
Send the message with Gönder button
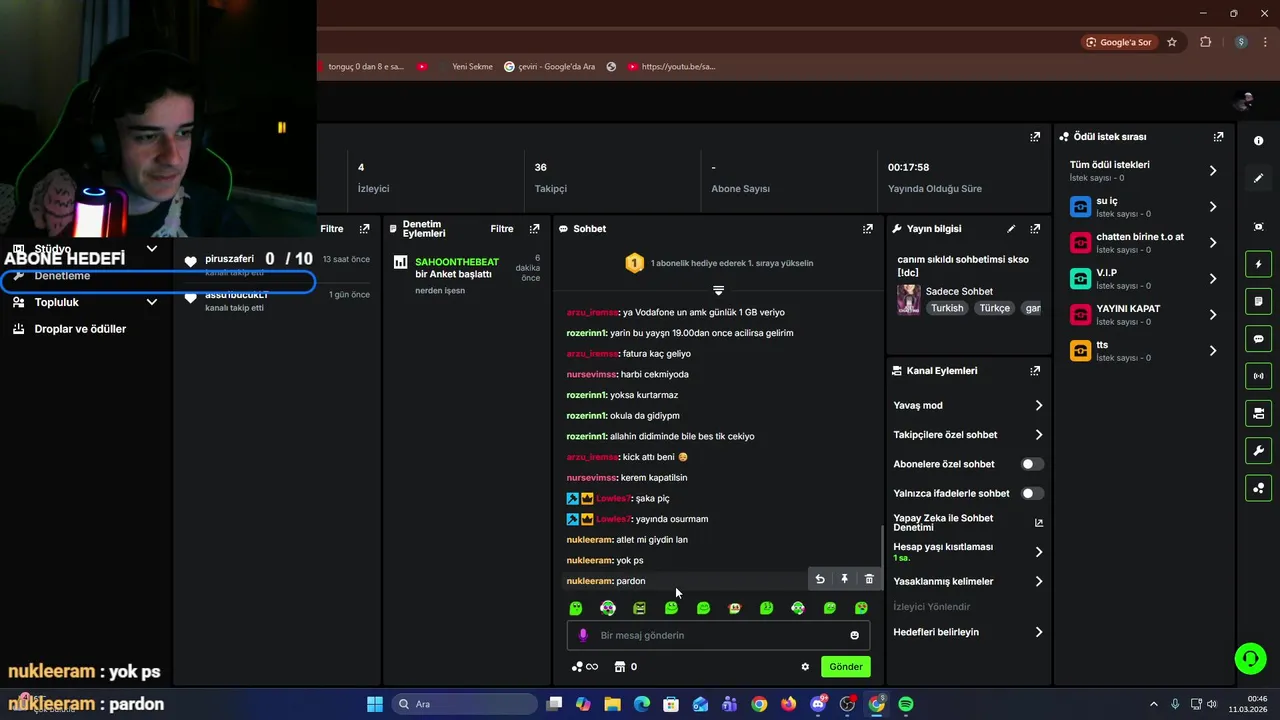tap(845, 667)
